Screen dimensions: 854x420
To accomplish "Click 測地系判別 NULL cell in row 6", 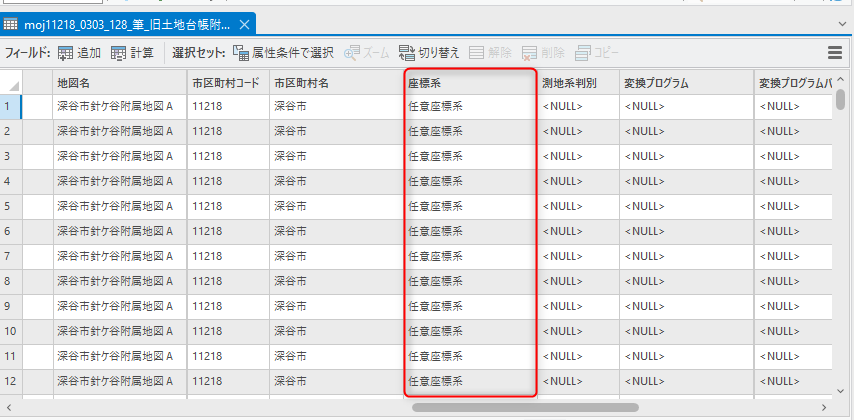I will (578, 231).
